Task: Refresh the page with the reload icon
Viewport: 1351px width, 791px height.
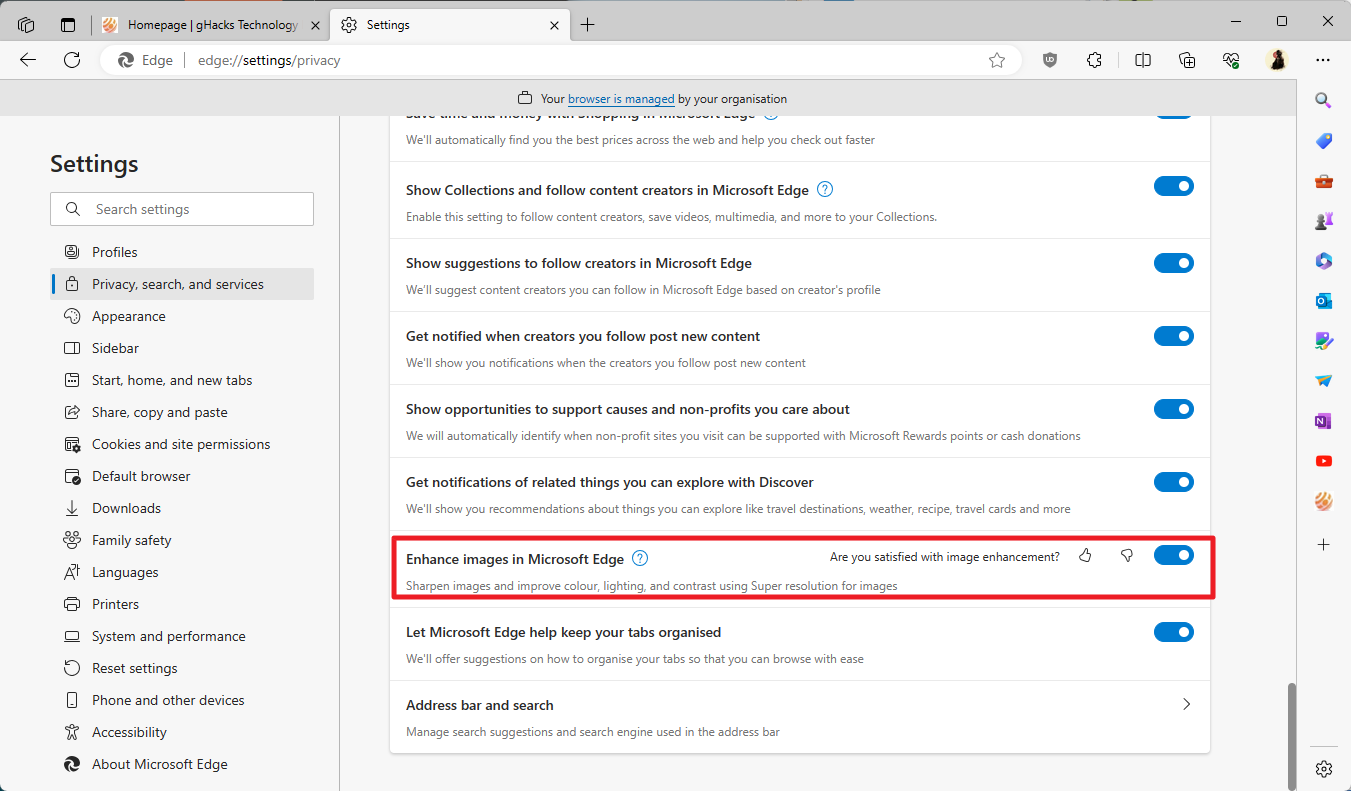Action: (72, 60)
